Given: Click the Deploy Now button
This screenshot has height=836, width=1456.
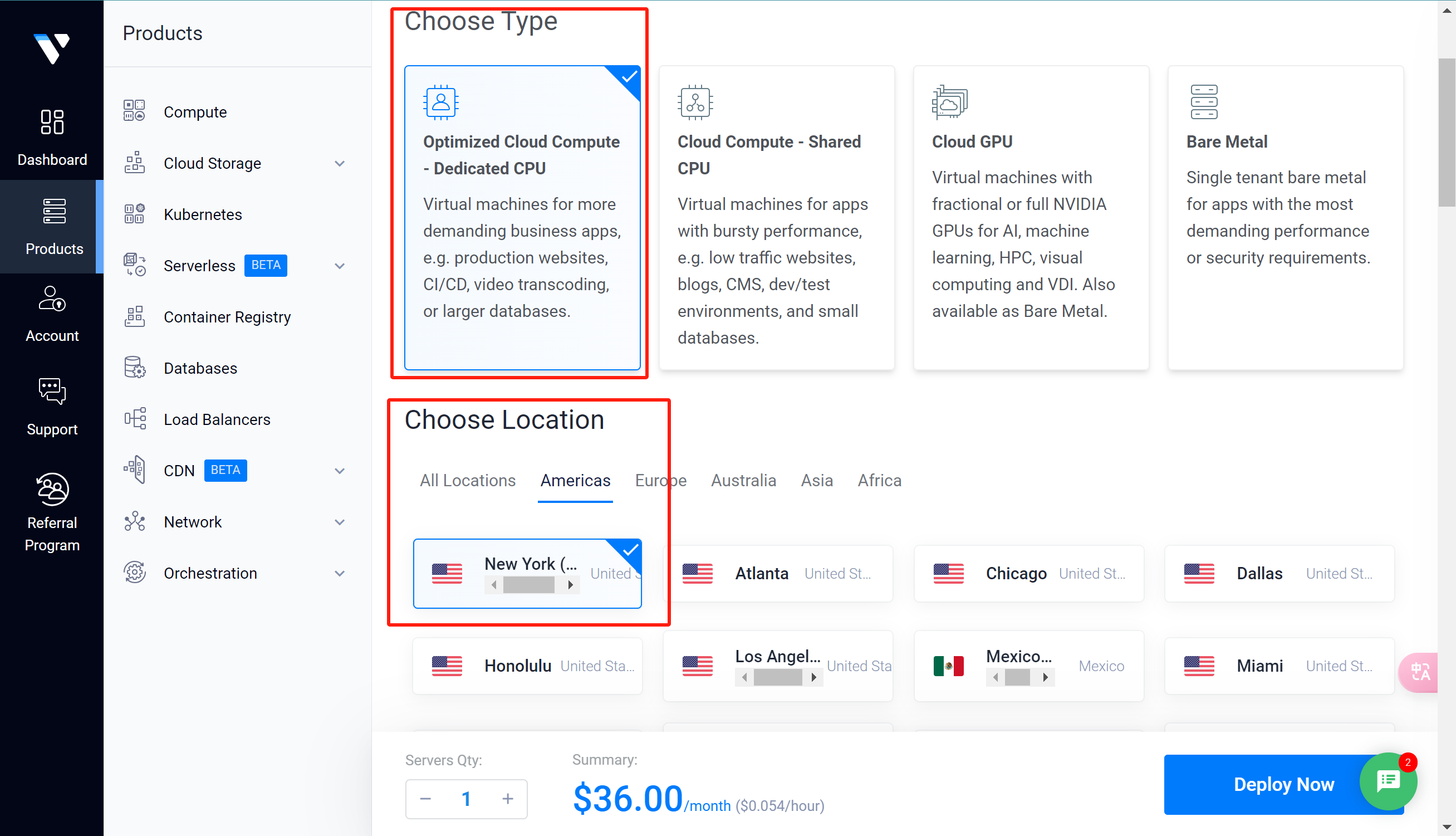Looking at the screenshot, I should [1284, 784].
